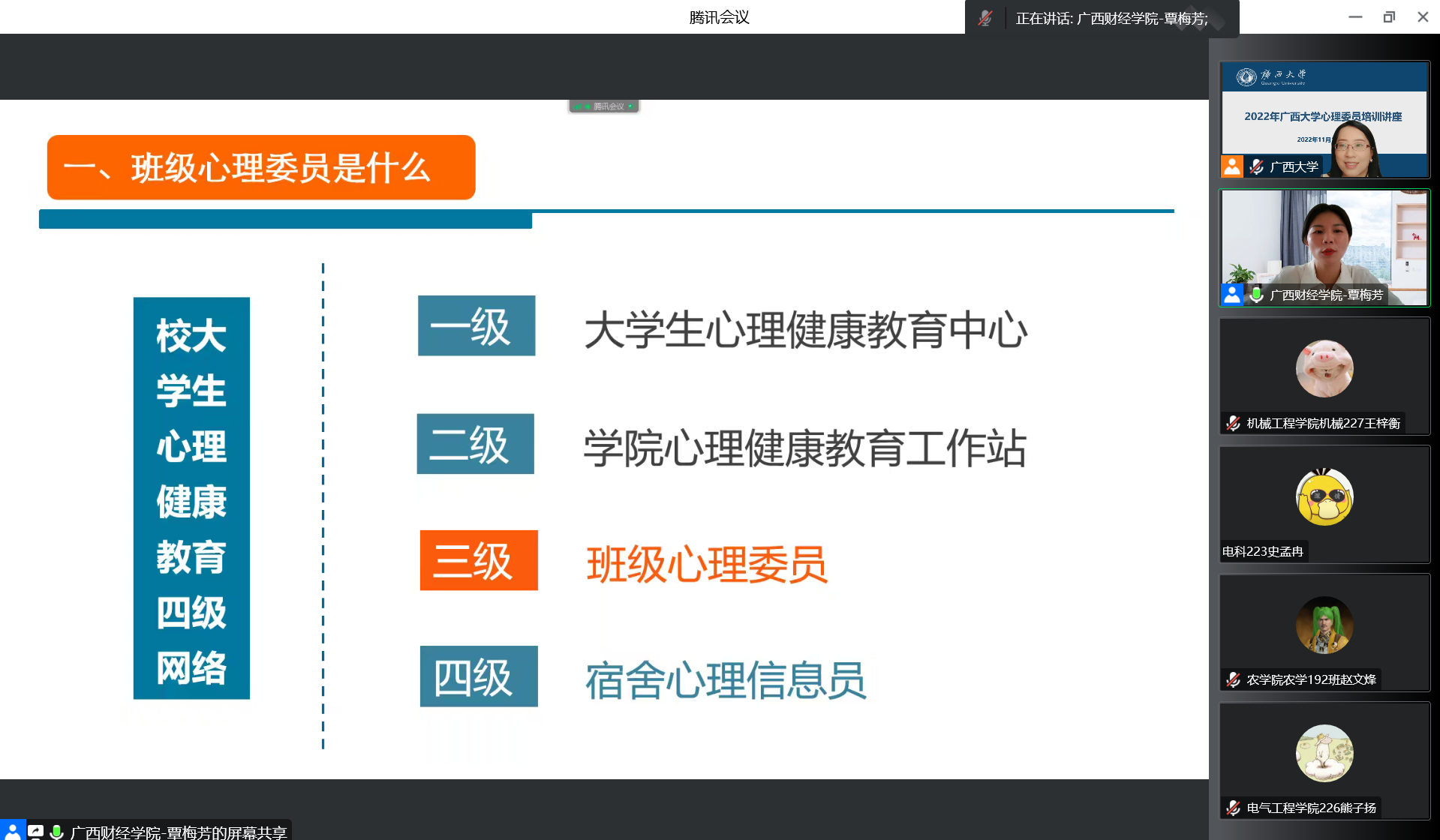
Task: Click green mic icon in screen-share label
Action: point(56,832)
